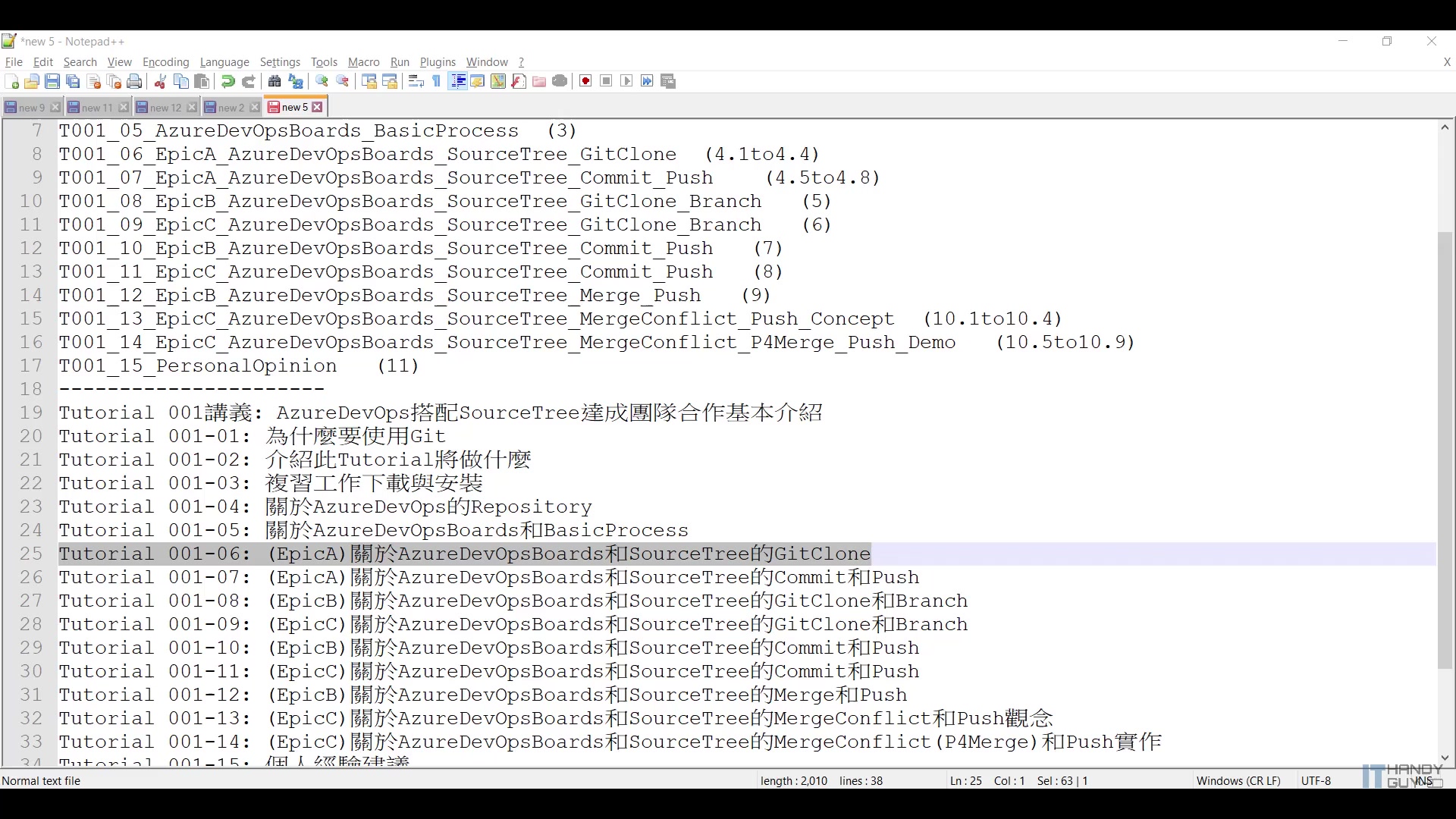The width and height of the screenshot is (1456, 819).
Task: Open the Plugins menu
Action: (437, 62)
